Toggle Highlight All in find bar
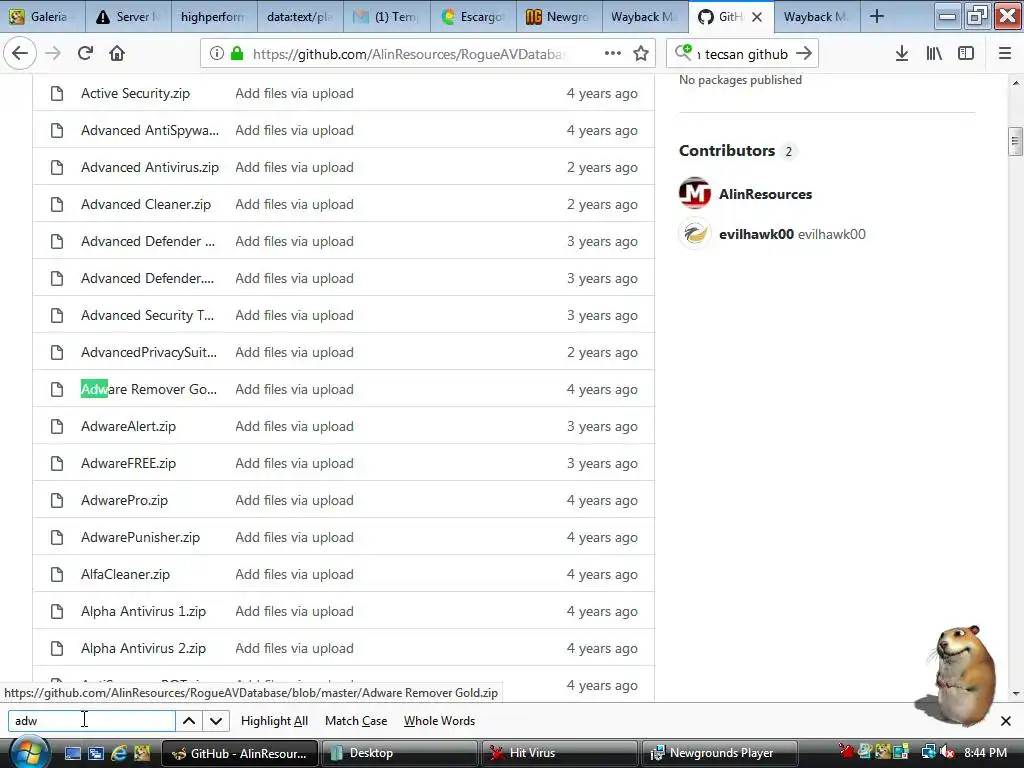 click(x=274, y=721)
